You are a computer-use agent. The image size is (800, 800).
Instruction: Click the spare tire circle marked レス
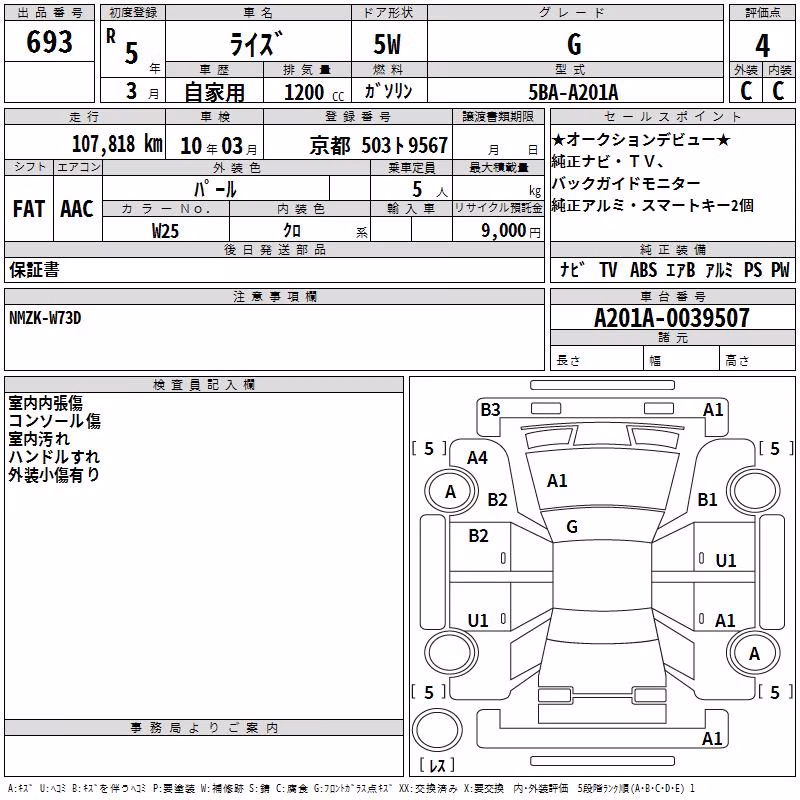pos(437,729)
